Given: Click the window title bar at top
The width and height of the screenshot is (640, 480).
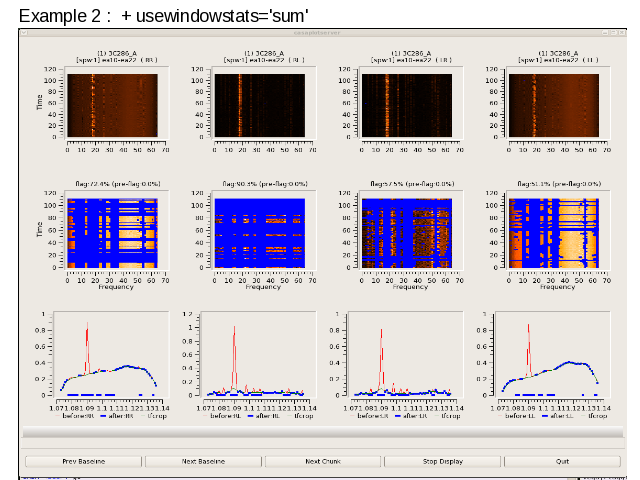Looking at the screenshot, I should pyautogui.click(x=323, y=33).
